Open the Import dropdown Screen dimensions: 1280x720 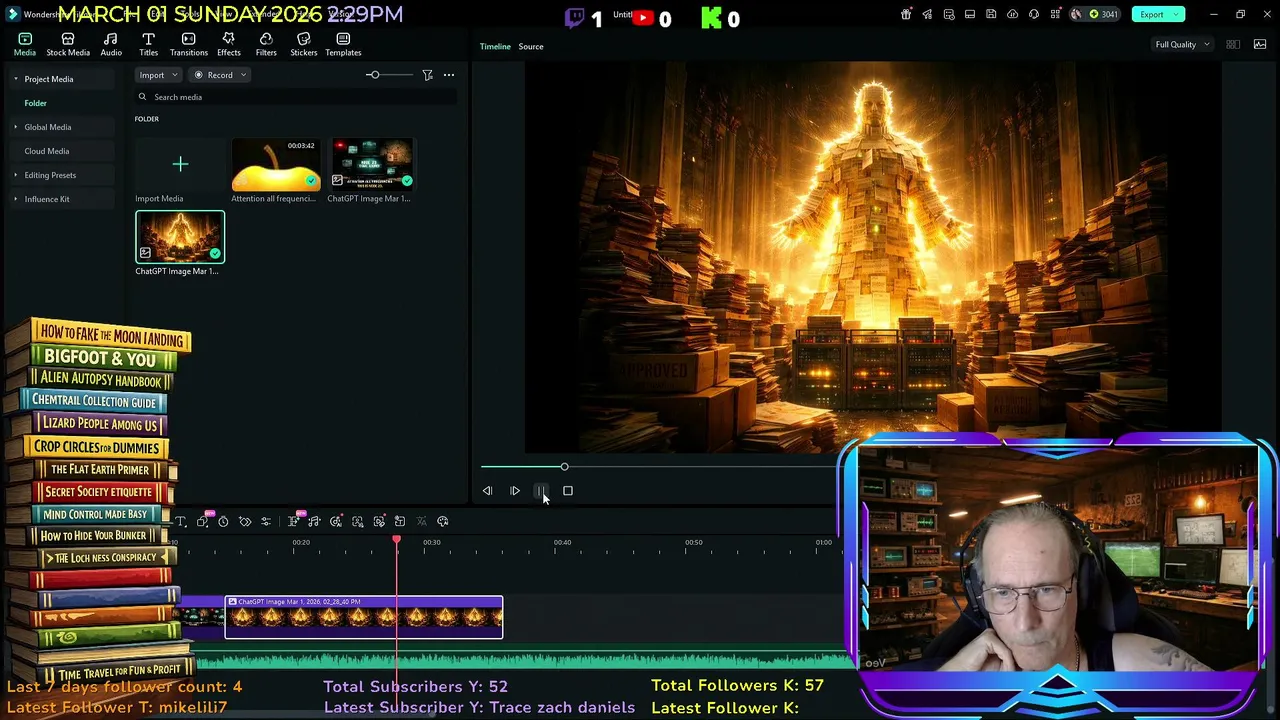(x=159, y=75)
